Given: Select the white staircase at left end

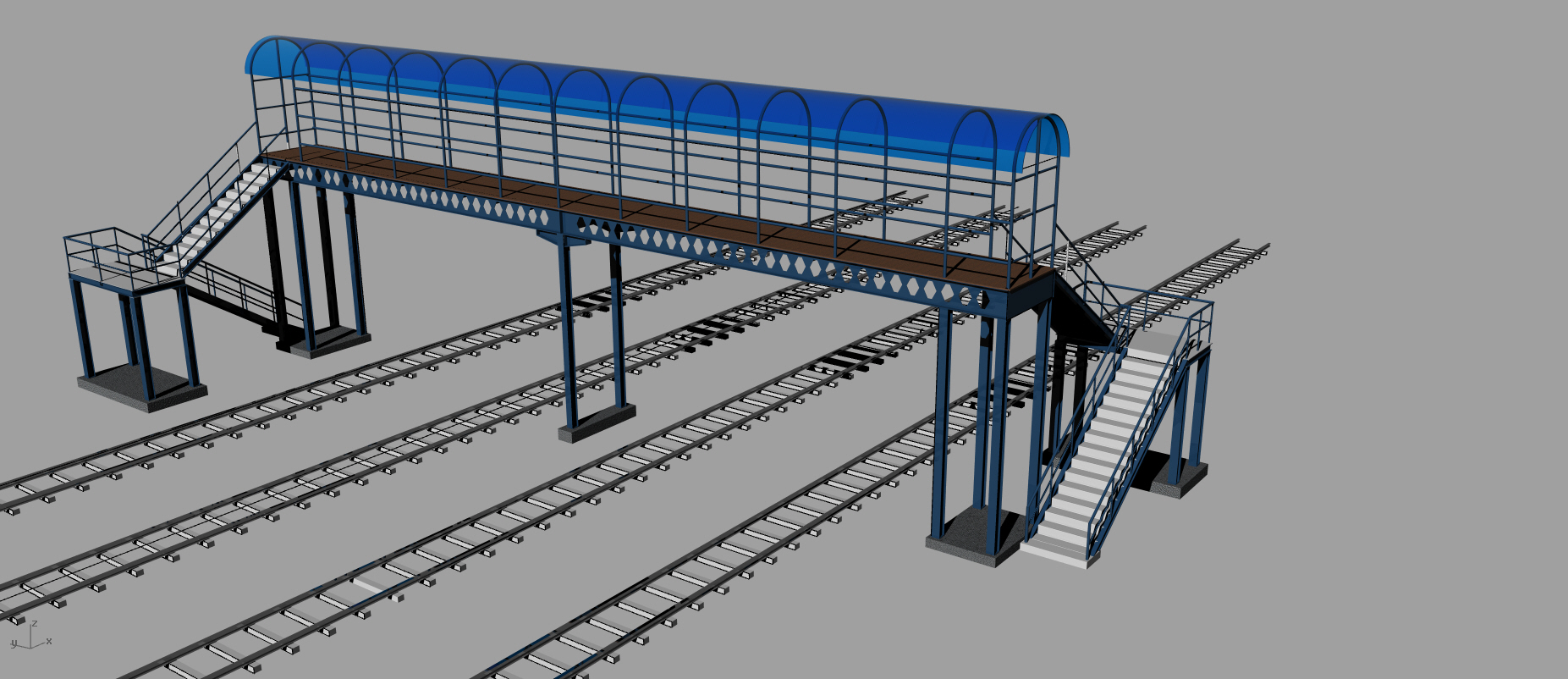Looking at the screenshot, I should pyautogui.click(x=221, y=218).
